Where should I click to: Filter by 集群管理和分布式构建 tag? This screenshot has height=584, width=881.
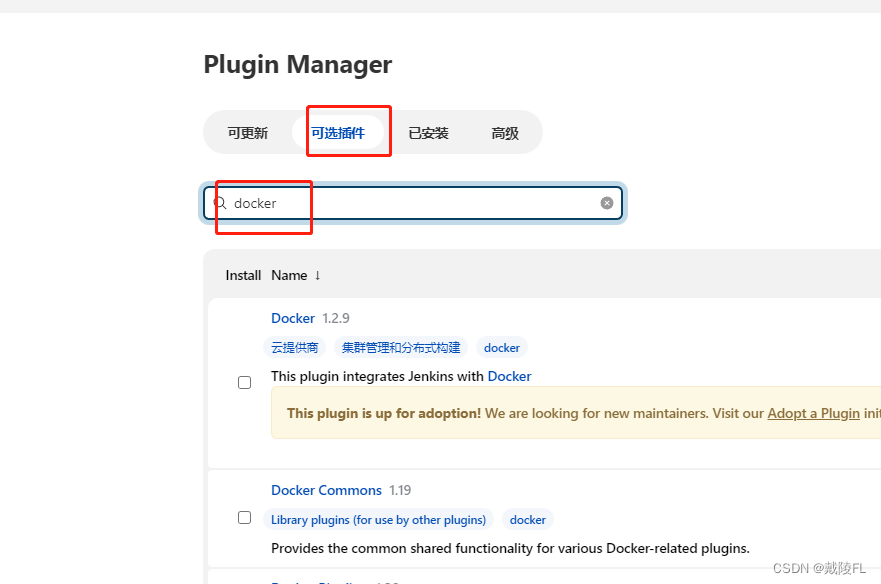coord(401,347)
